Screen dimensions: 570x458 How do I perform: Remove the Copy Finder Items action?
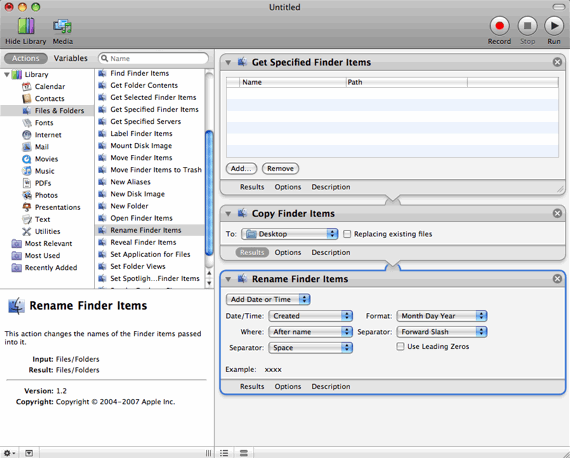click(x=557, y=213)
